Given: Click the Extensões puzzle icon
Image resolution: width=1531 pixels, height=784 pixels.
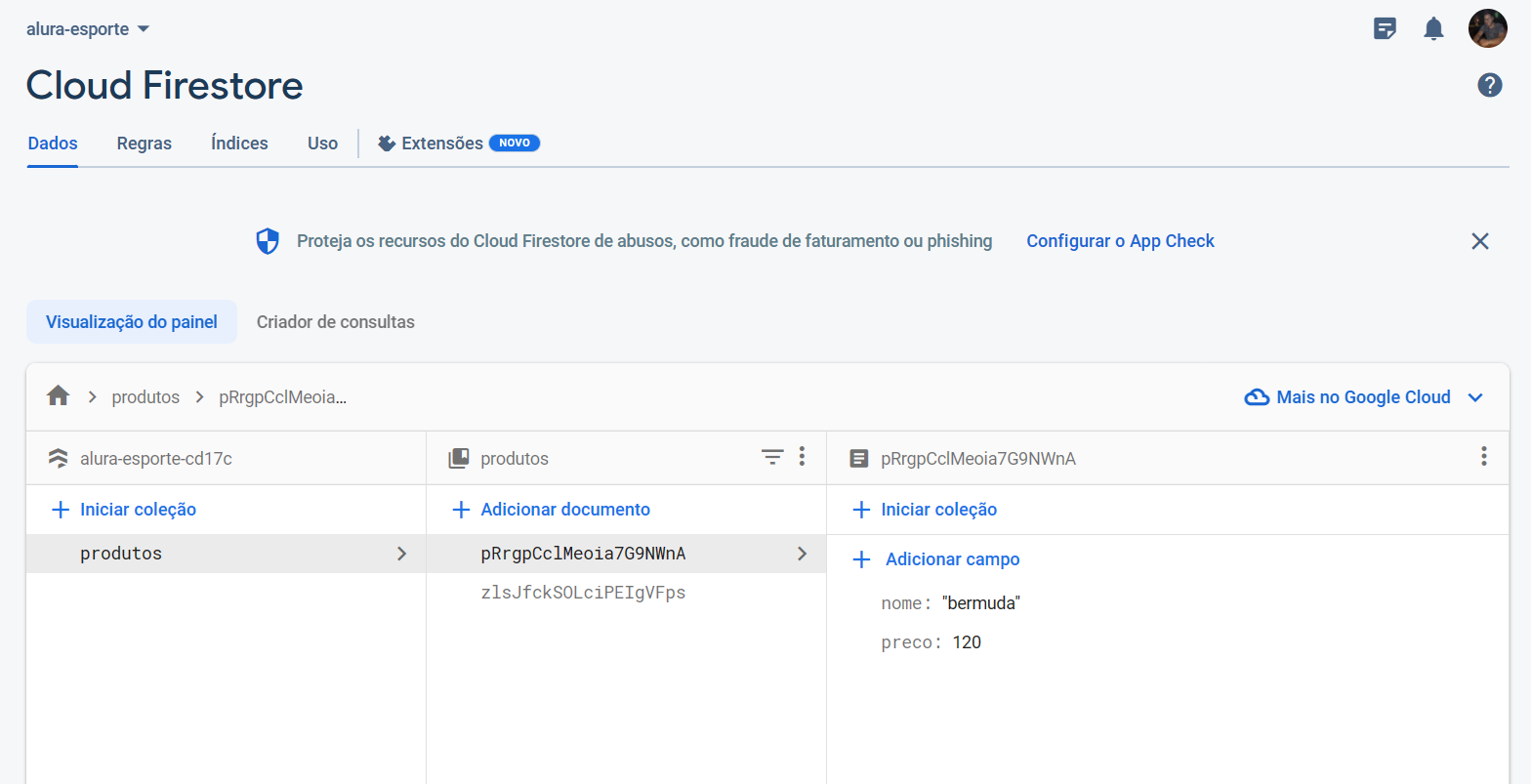Looking at the screenshot, I should (x=387, y=144).
